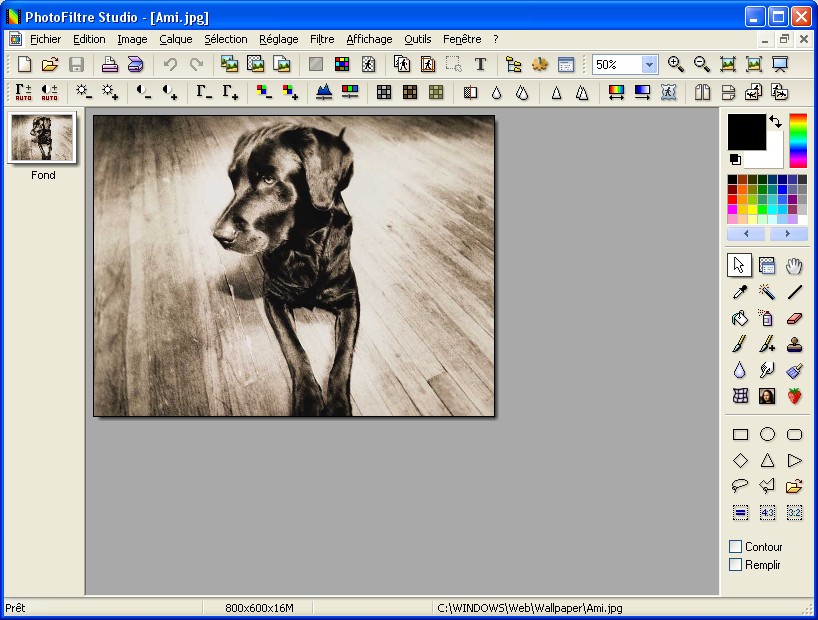Choose the Lasso selection shape
The height and width of the screenshot is (620, 818).
[x=740, y=486]
